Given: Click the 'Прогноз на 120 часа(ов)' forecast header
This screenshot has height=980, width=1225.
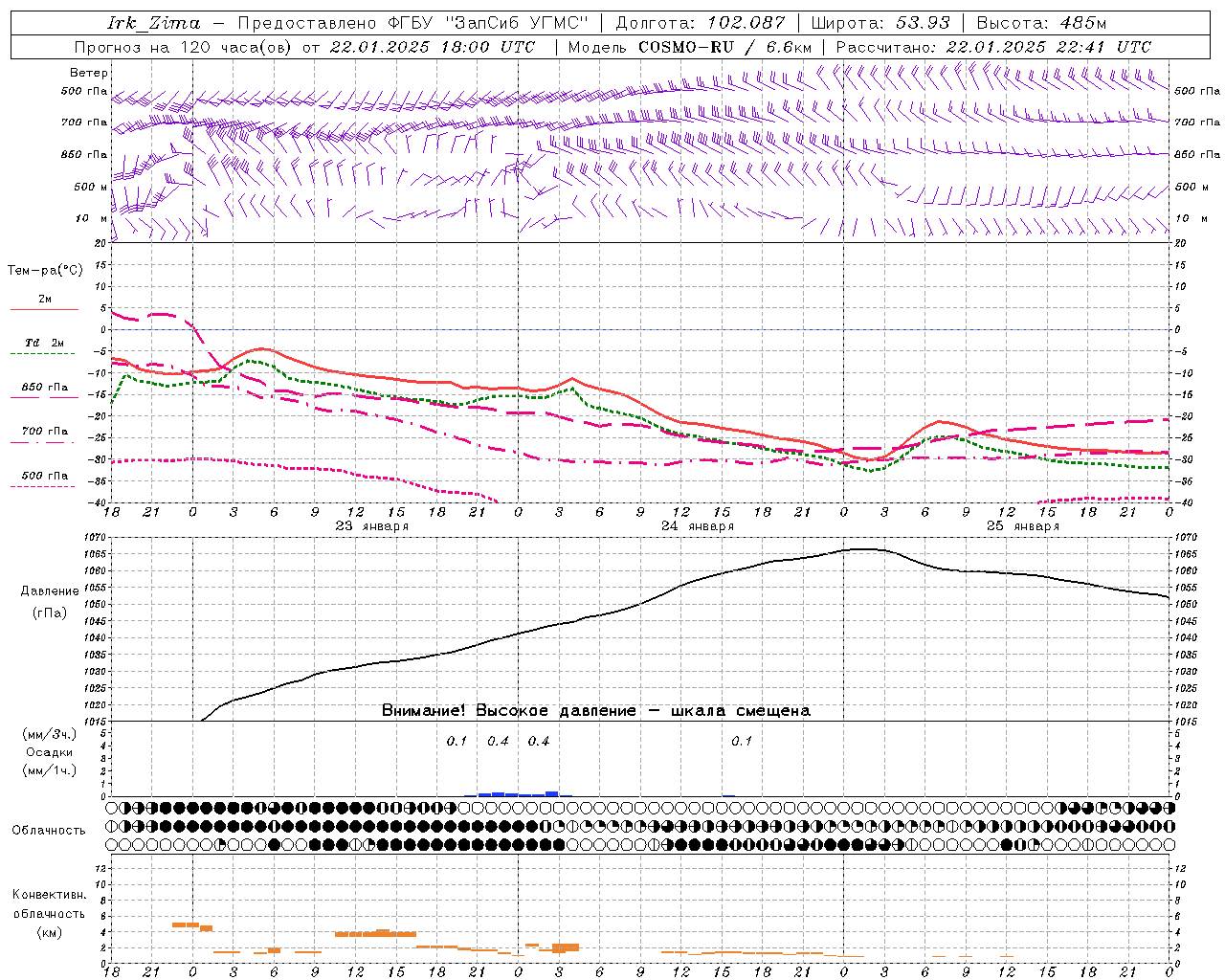Looking at the screenshot, I should coord(184,47).
